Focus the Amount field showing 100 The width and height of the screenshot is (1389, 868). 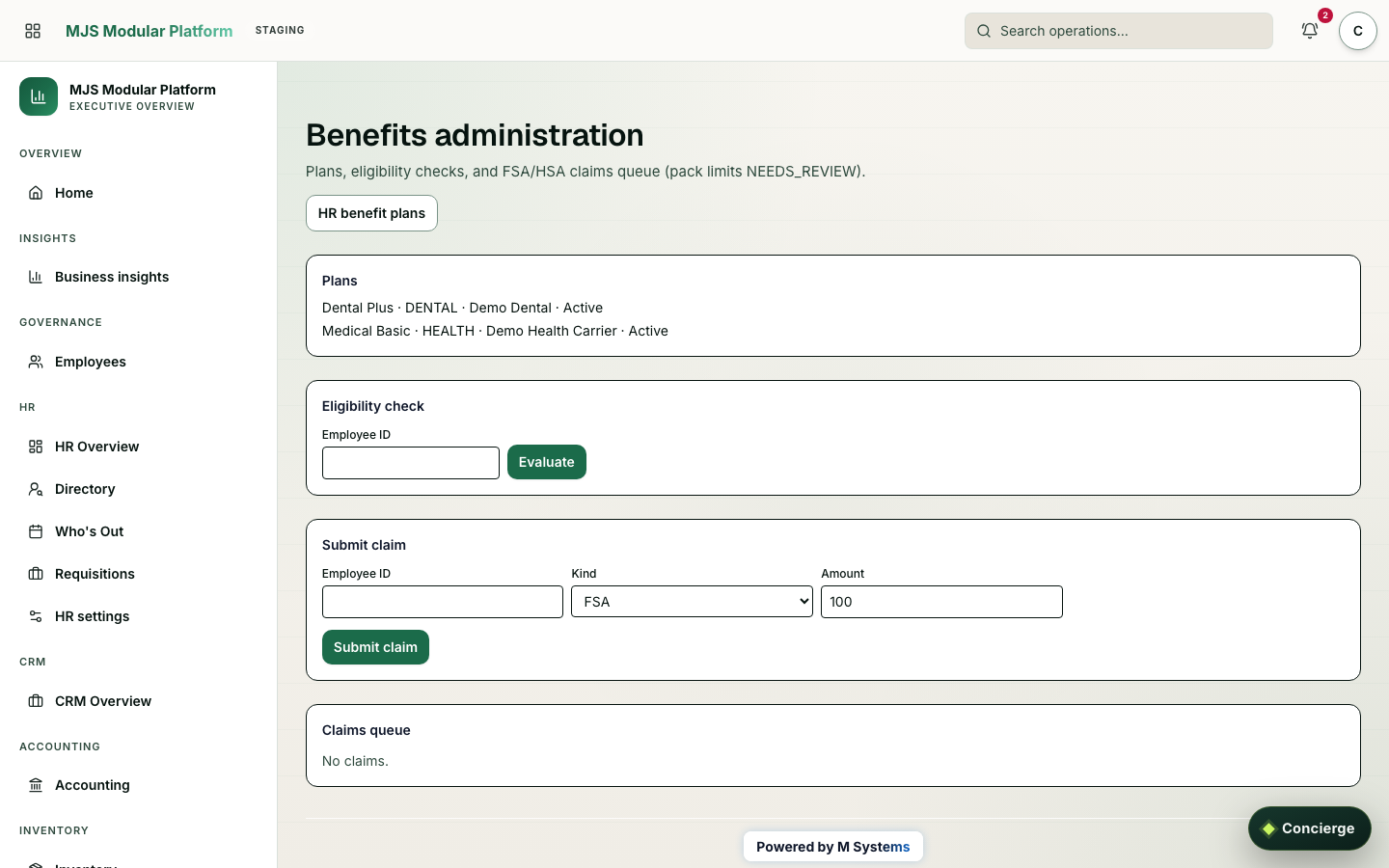(941, 602)
